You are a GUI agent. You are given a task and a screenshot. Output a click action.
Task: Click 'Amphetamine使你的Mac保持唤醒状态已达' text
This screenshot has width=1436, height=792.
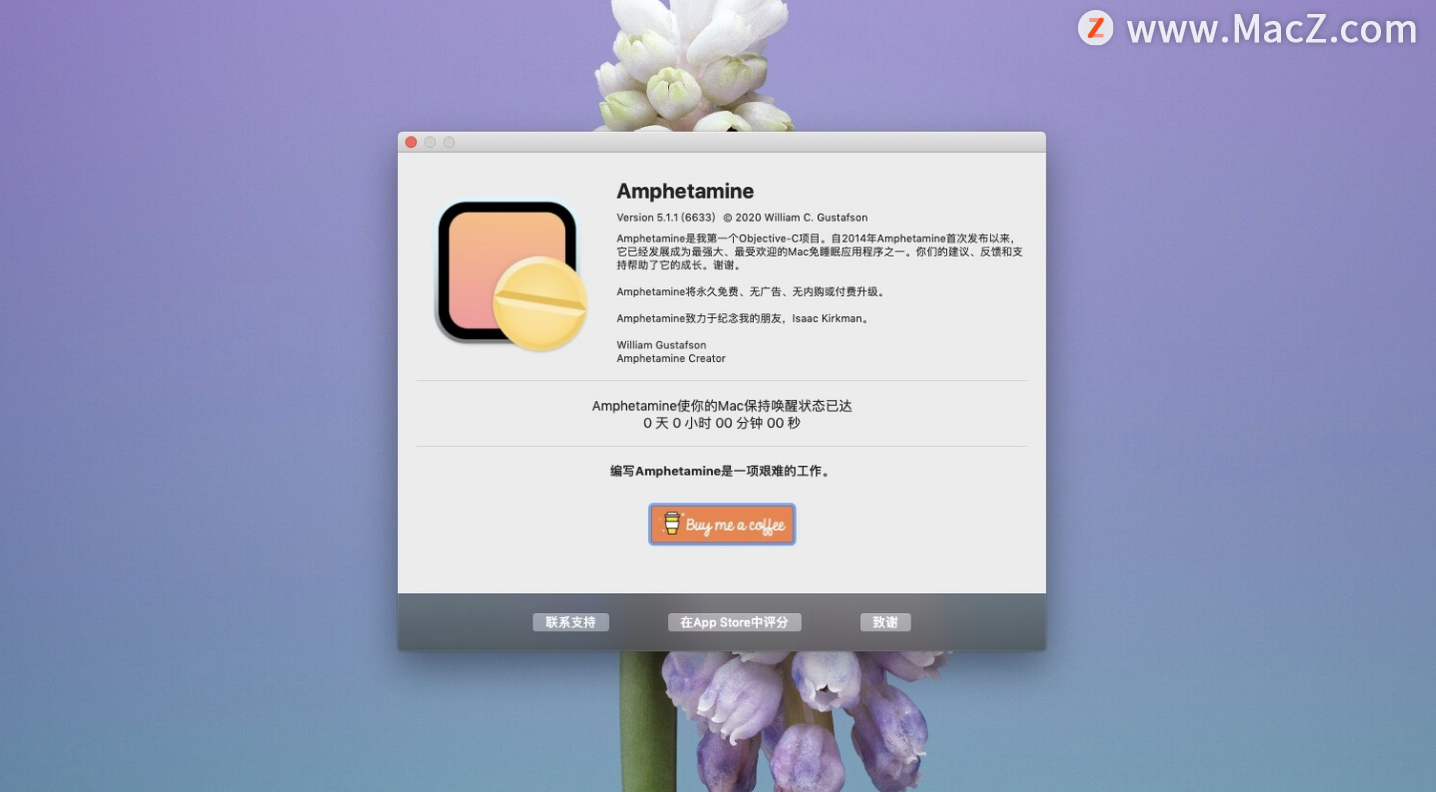(x=722, y=406)
